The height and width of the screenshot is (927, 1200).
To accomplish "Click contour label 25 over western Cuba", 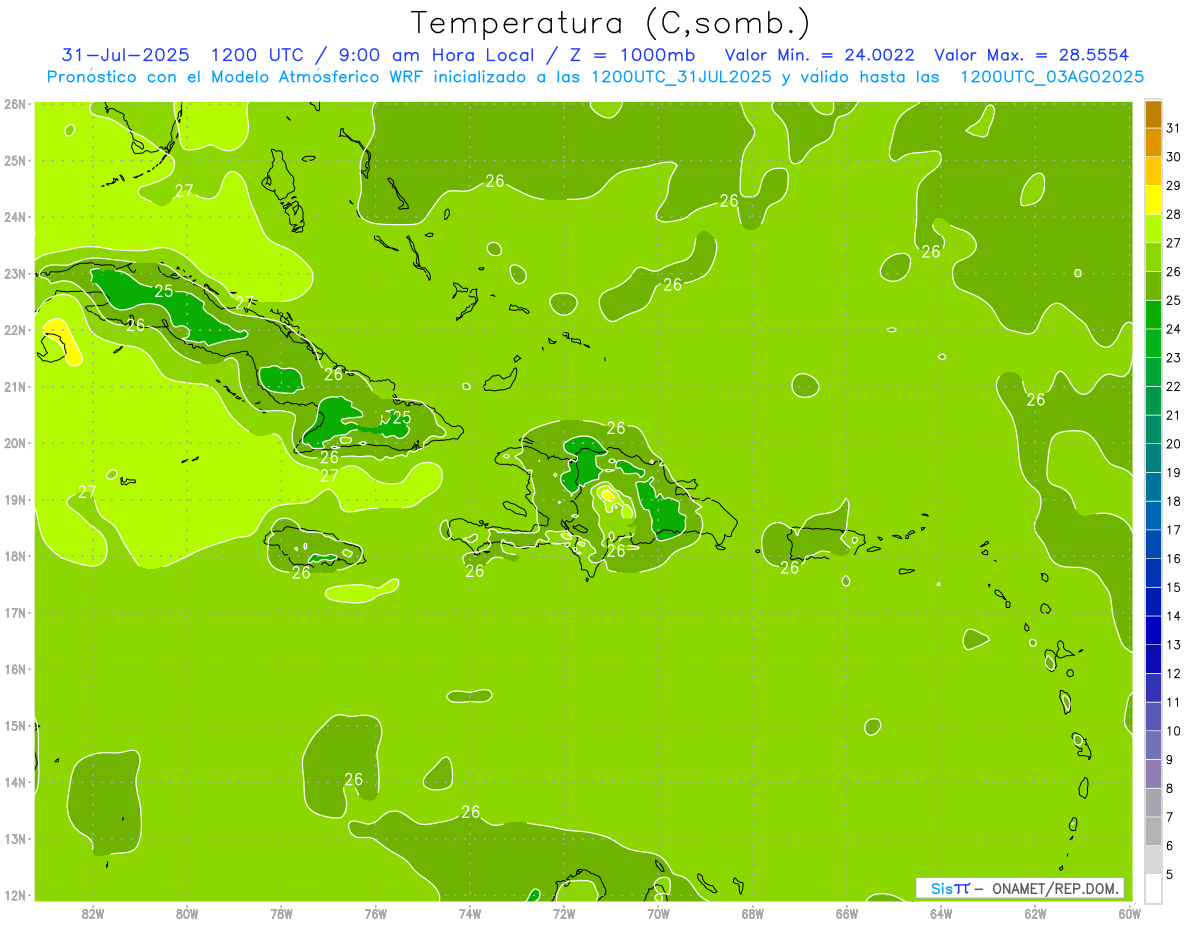I will (164, 291).
